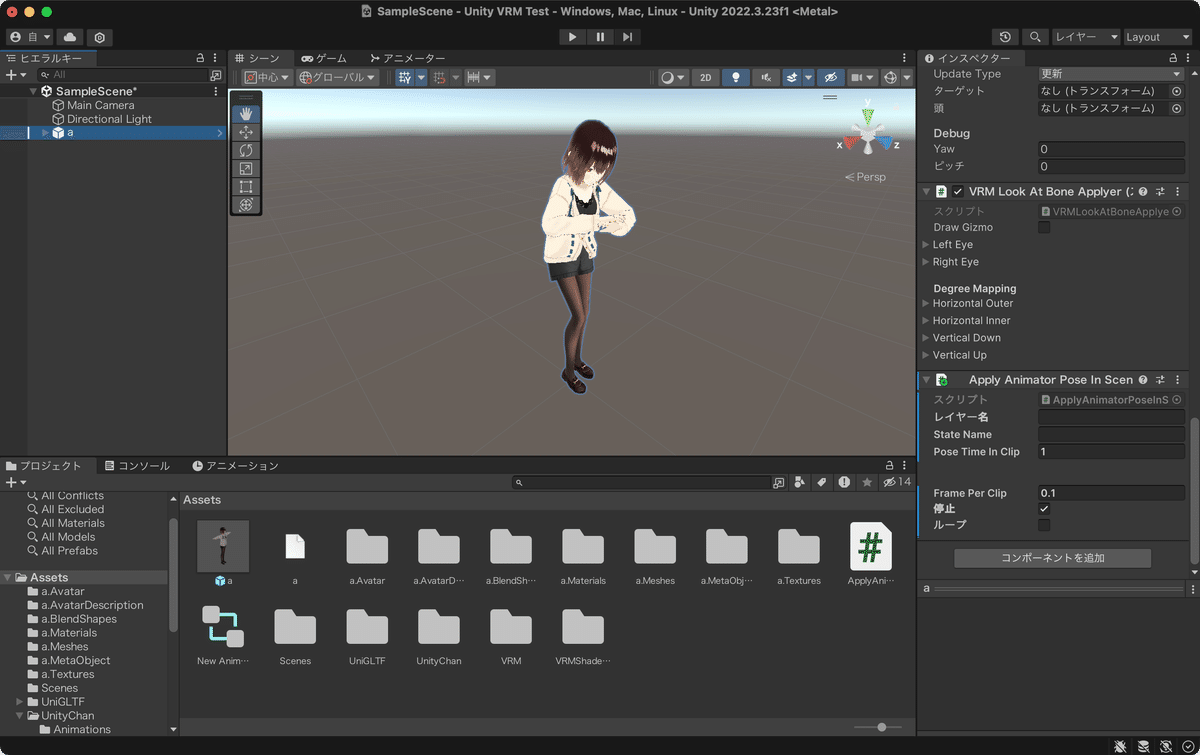1200x755 pixels.
Task: Toggle scene view lighting bulb
Action: 736,77
